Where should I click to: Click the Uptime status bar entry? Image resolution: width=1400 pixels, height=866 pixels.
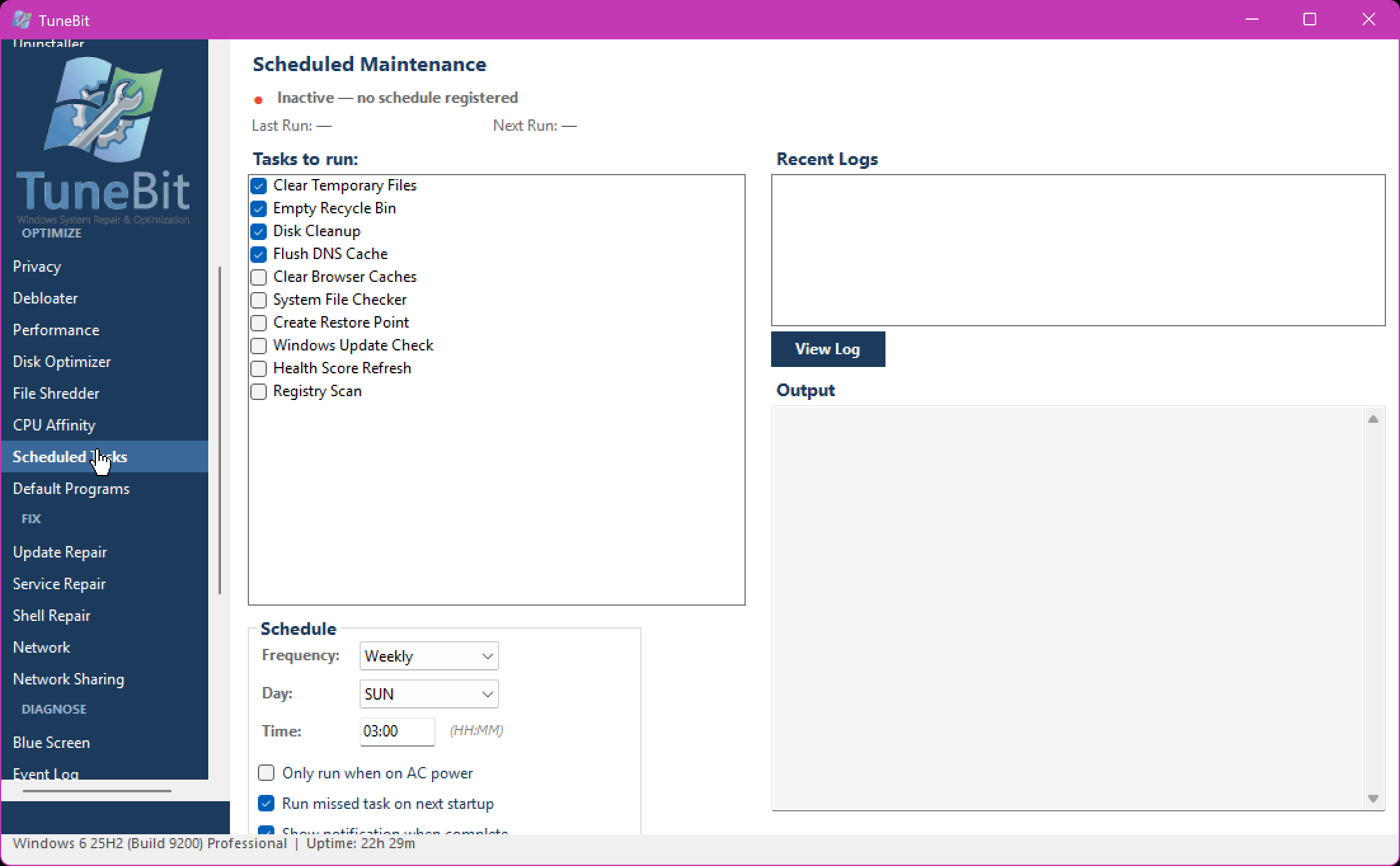(361, 843)
